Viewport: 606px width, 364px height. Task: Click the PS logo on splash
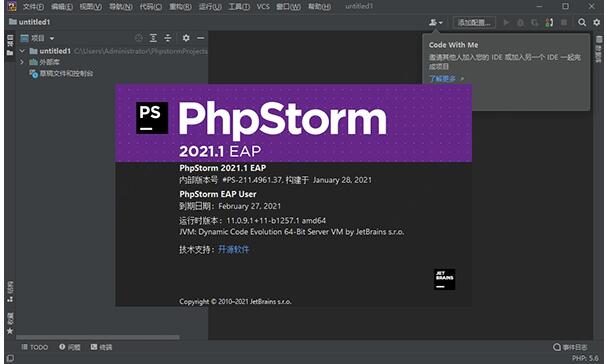pos(152,118)
